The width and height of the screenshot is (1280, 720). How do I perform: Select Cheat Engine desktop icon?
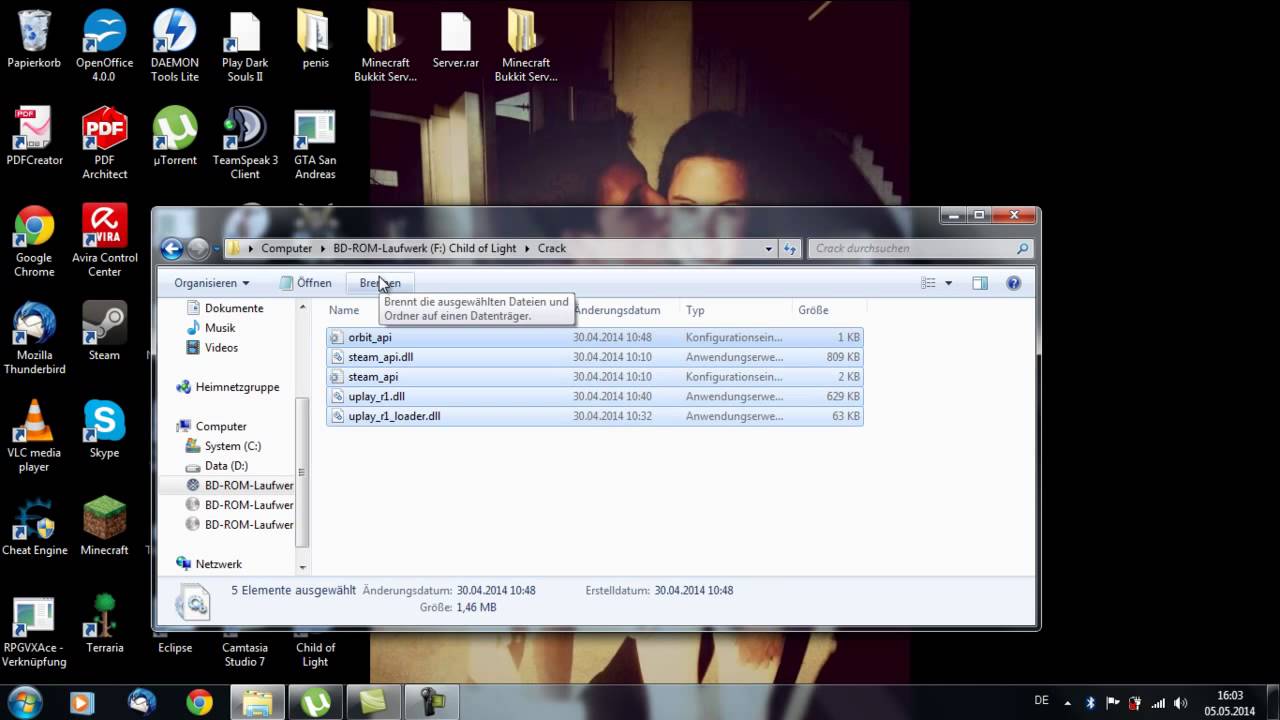coord(34,526)
